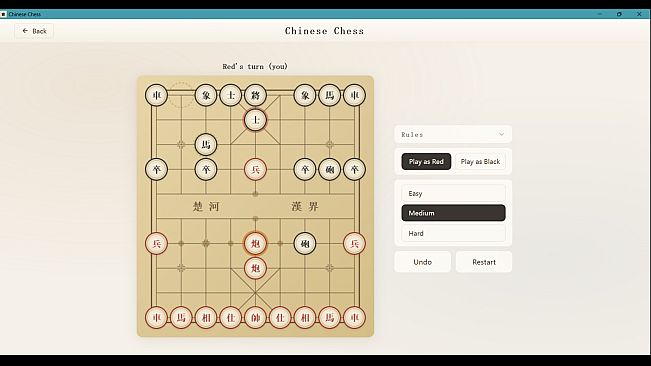Select the left red horse on the bottom row
This screenshot has width=651, height=366.
pos(181,317)
